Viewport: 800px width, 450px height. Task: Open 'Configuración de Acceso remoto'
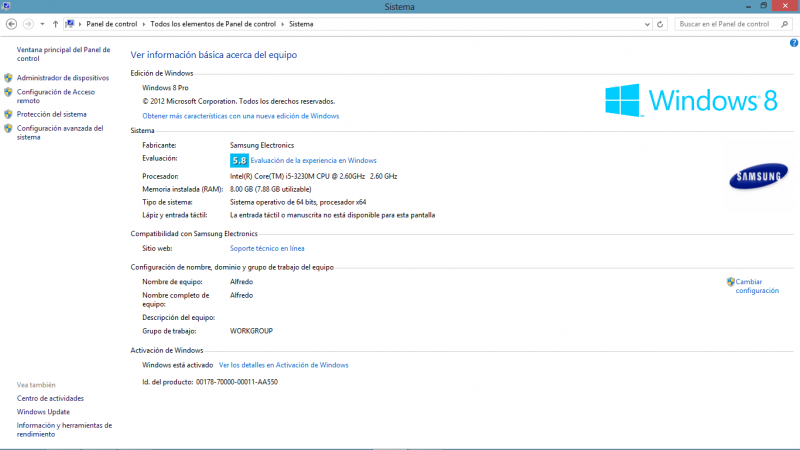click(56, 96)
